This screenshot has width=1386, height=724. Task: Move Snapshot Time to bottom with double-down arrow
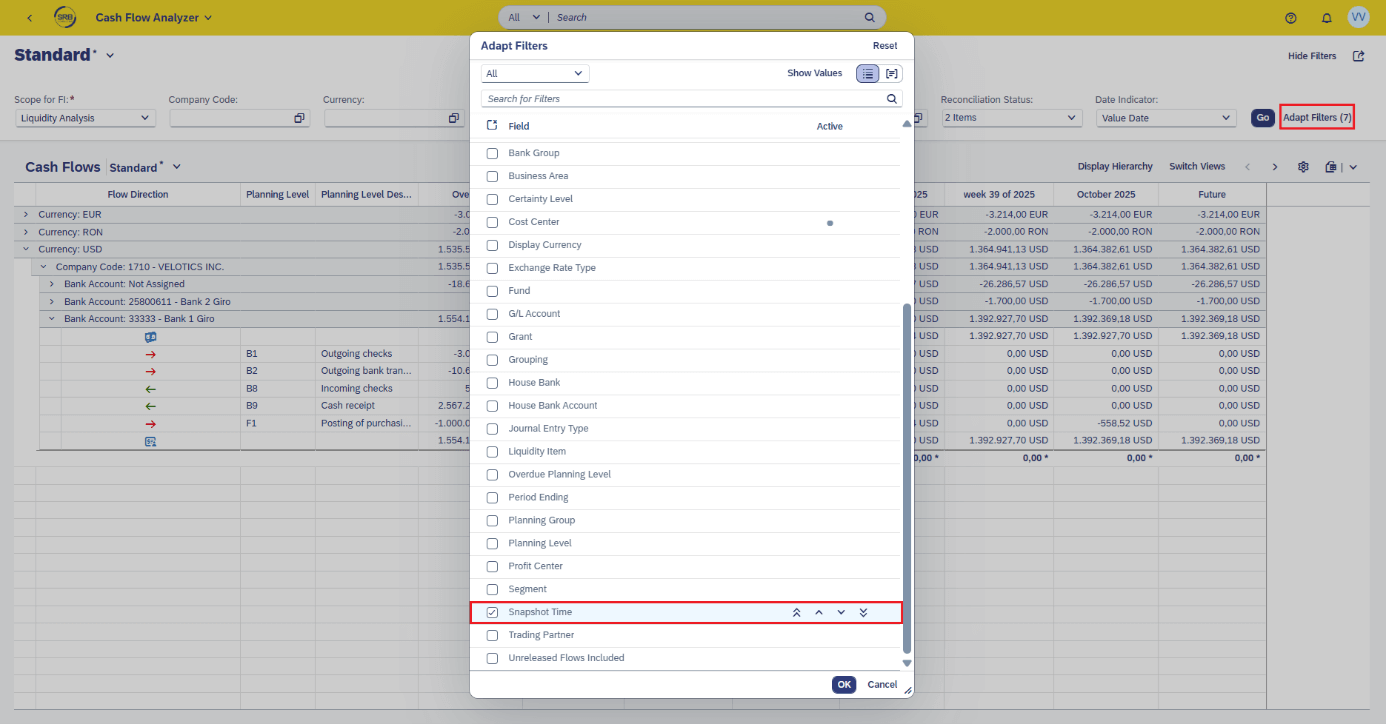pyautogui.click(x=863, y=613)
